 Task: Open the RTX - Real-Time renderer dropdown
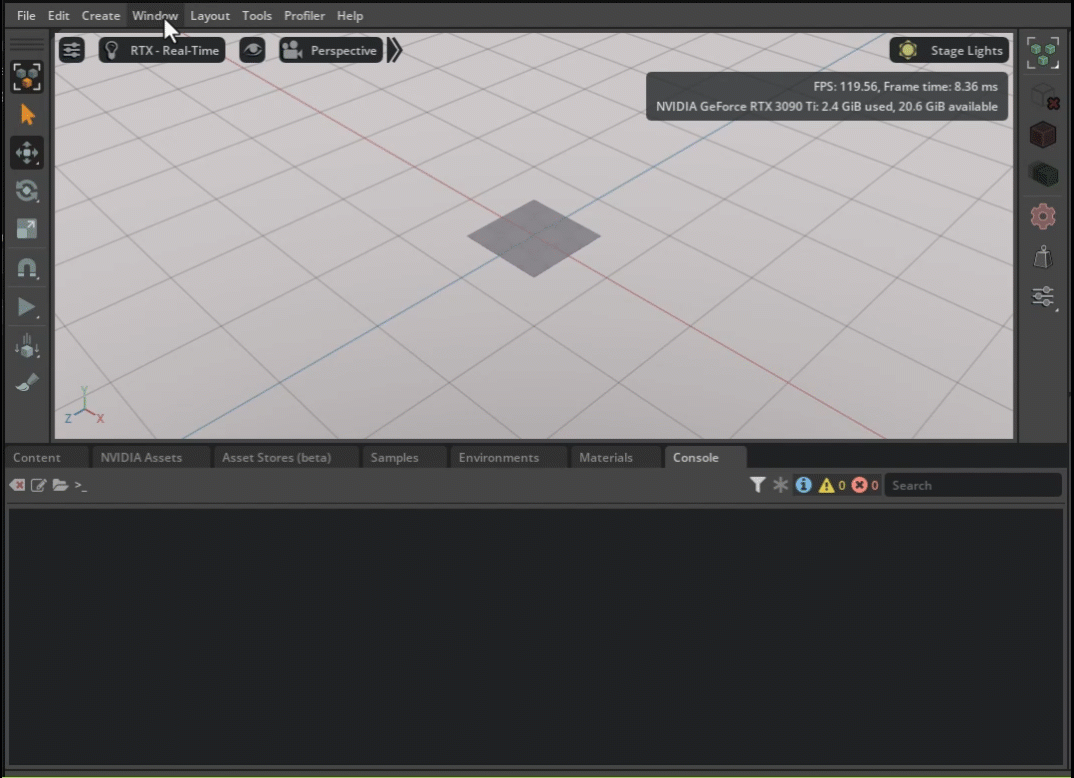(x=162, y=50)
